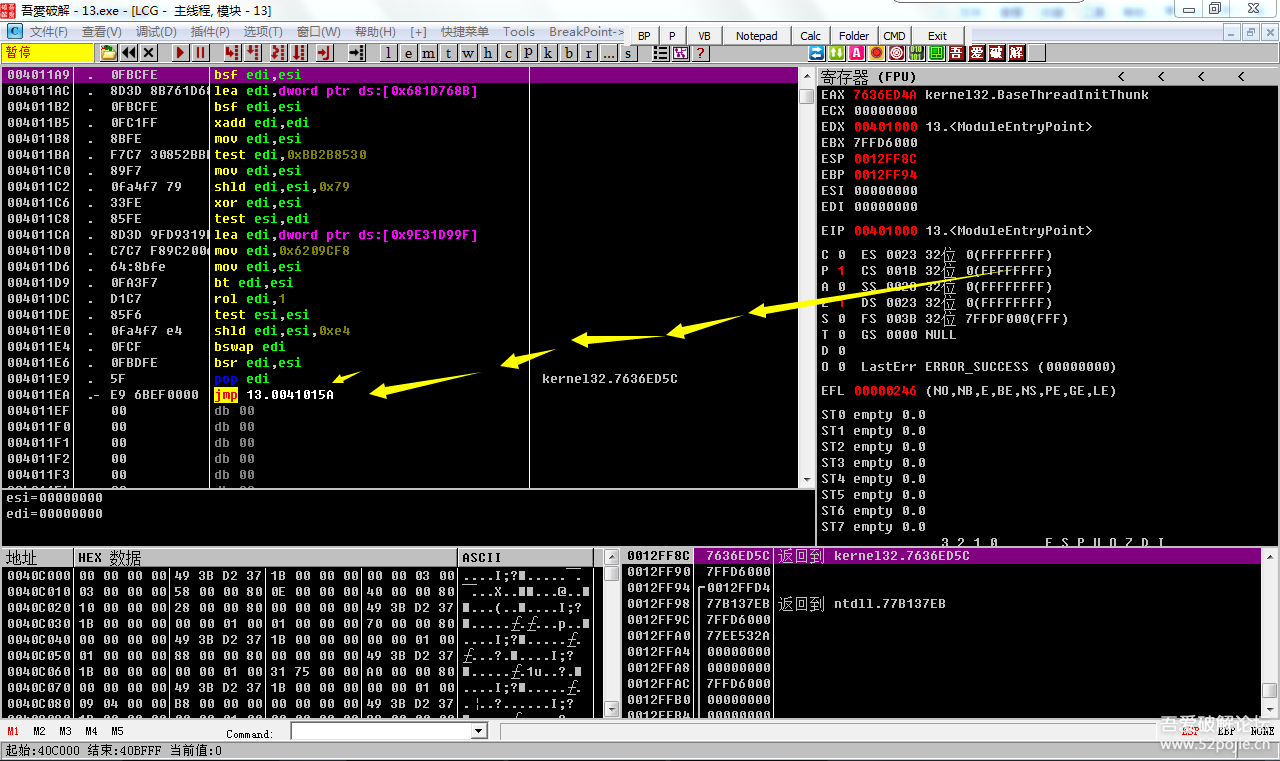Open Patches window with 'P' button
This screenshot has height=761, width=1280.
528,53
